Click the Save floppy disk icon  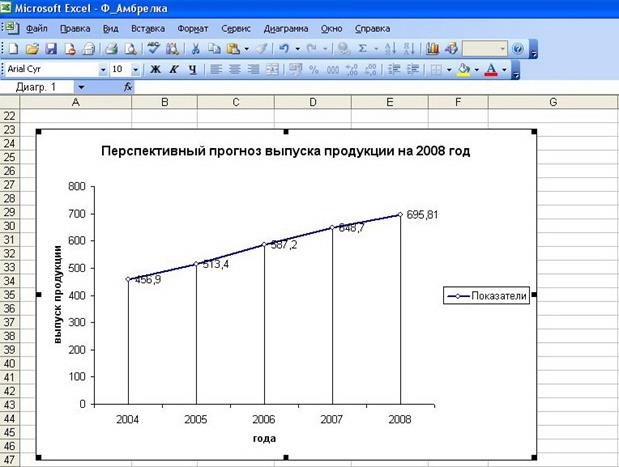[x=51, y=48]
